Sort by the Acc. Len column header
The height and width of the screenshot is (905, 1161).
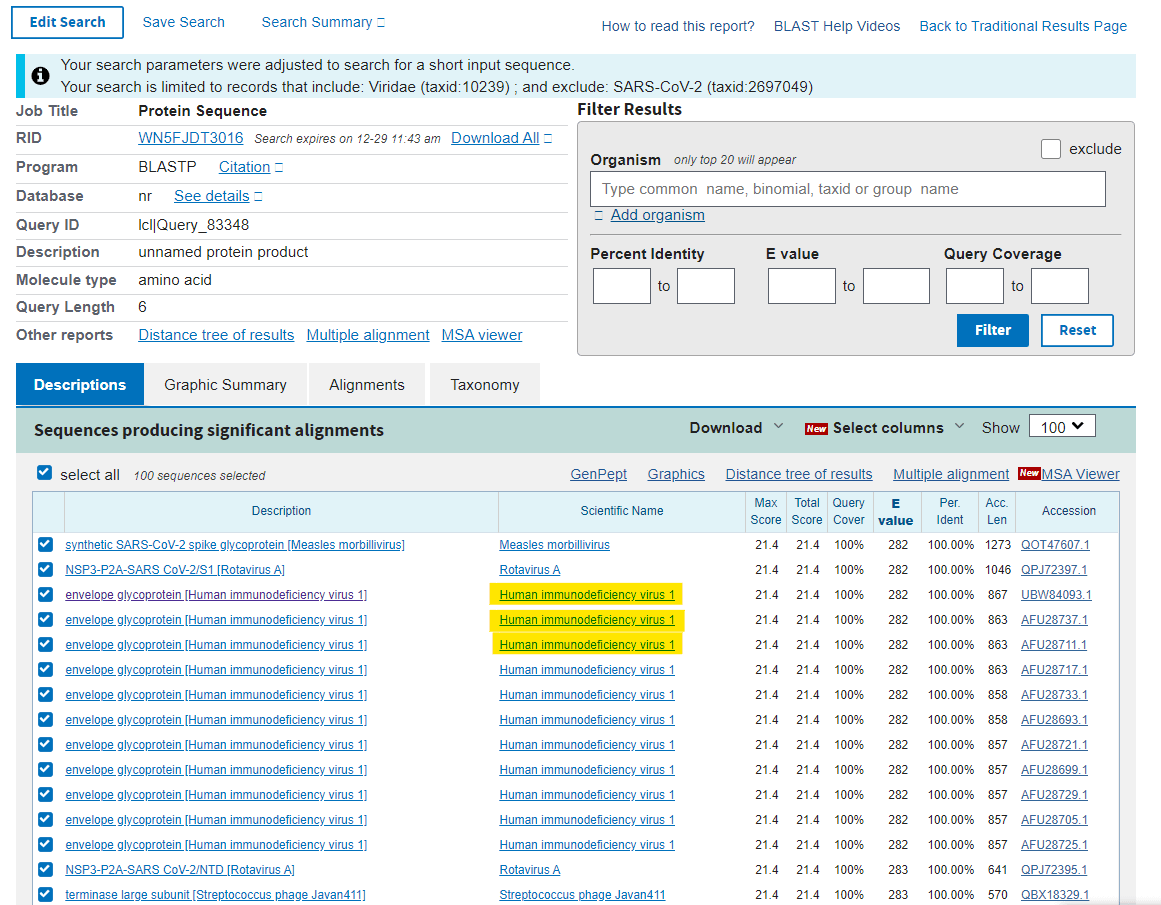click(997, 511)
